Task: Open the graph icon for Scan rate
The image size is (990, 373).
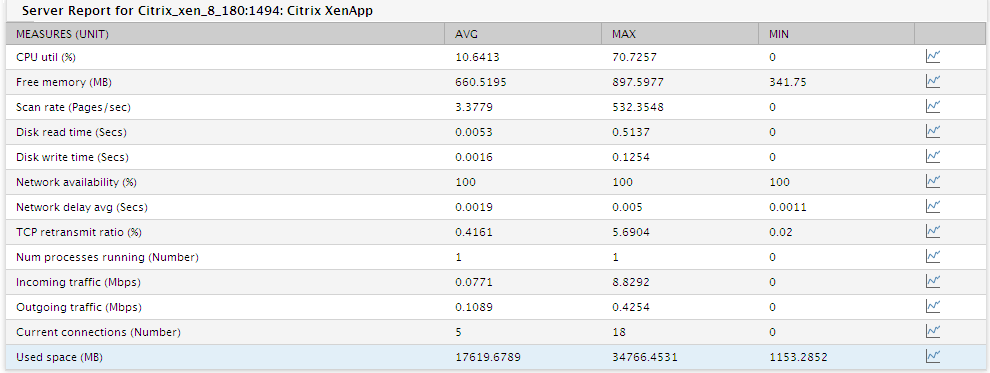Action: 933,107
